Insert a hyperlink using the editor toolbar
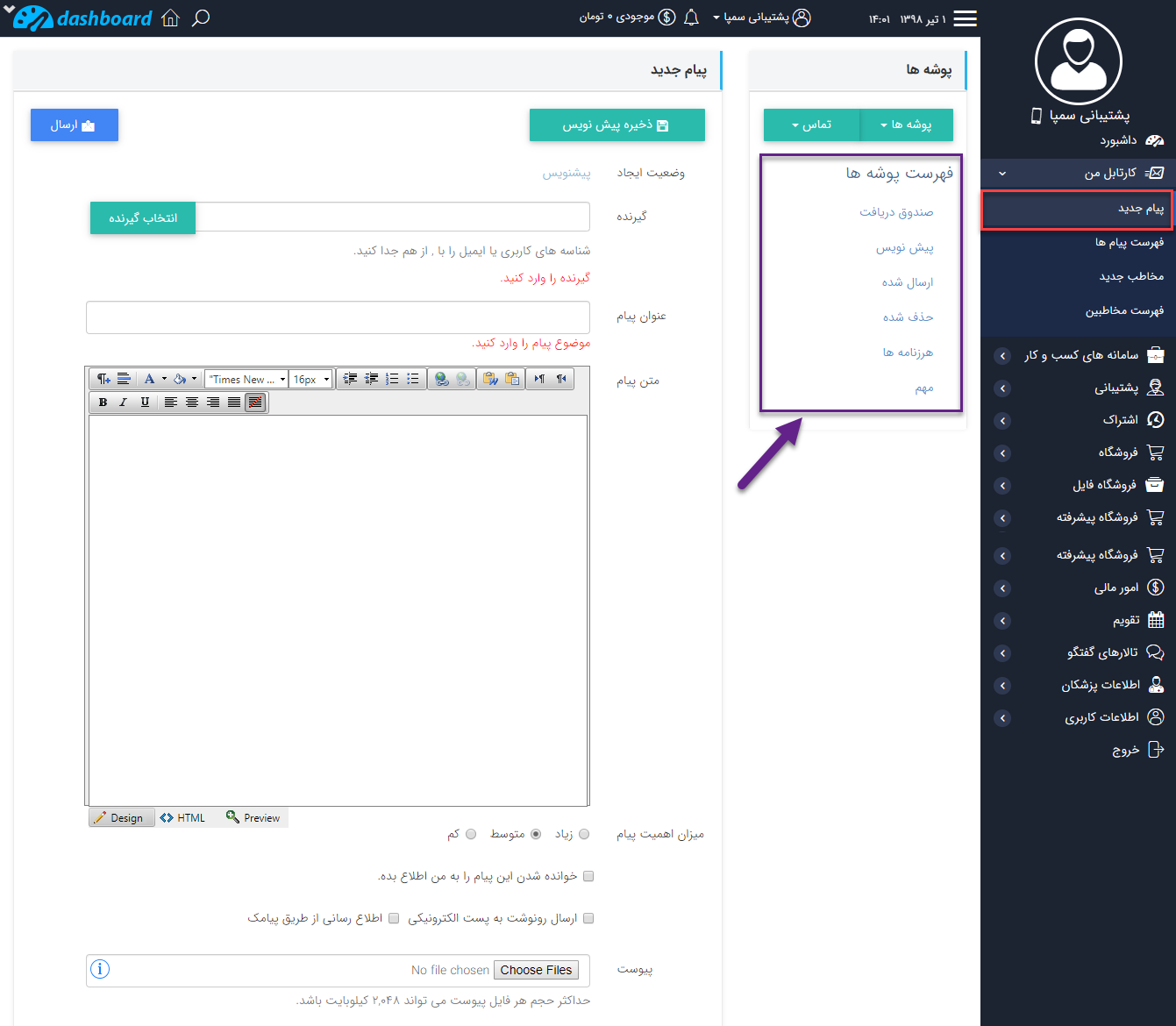The height and width of the screenshot is (1026, 1176). 441,381
